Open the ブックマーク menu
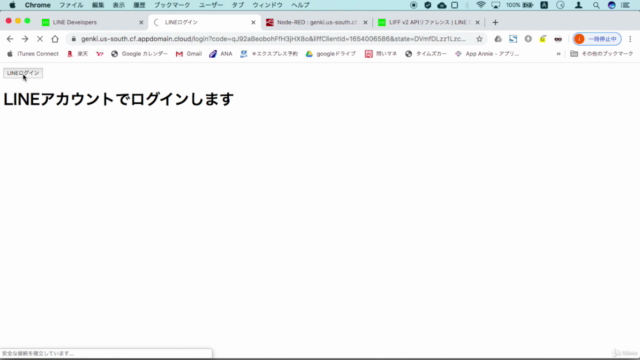This screenshot has height=360, width=640. pos(172,5)
